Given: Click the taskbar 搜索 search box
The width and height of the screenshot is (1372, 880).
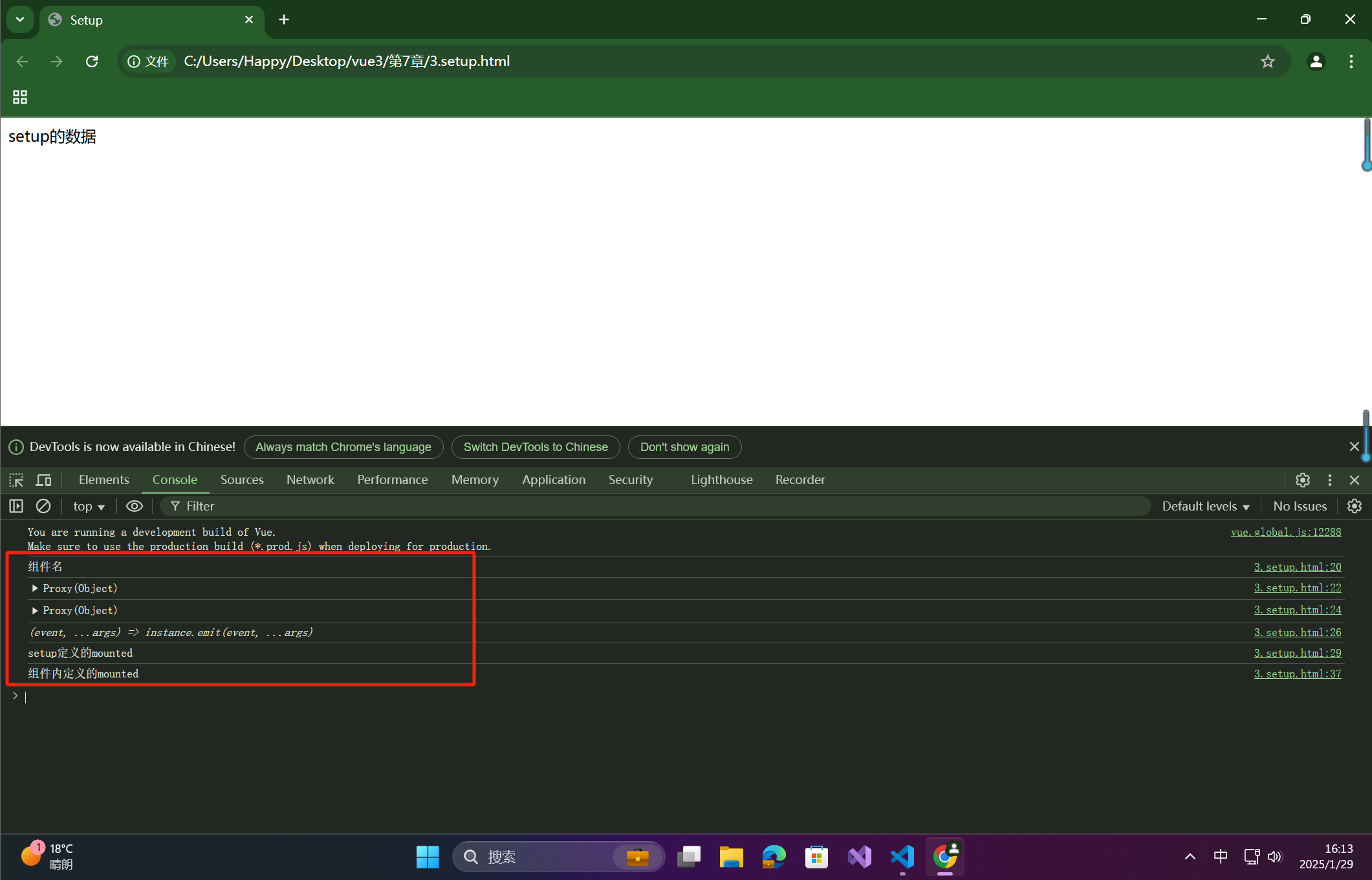Looking at the screenshot, I should point(559,857).
